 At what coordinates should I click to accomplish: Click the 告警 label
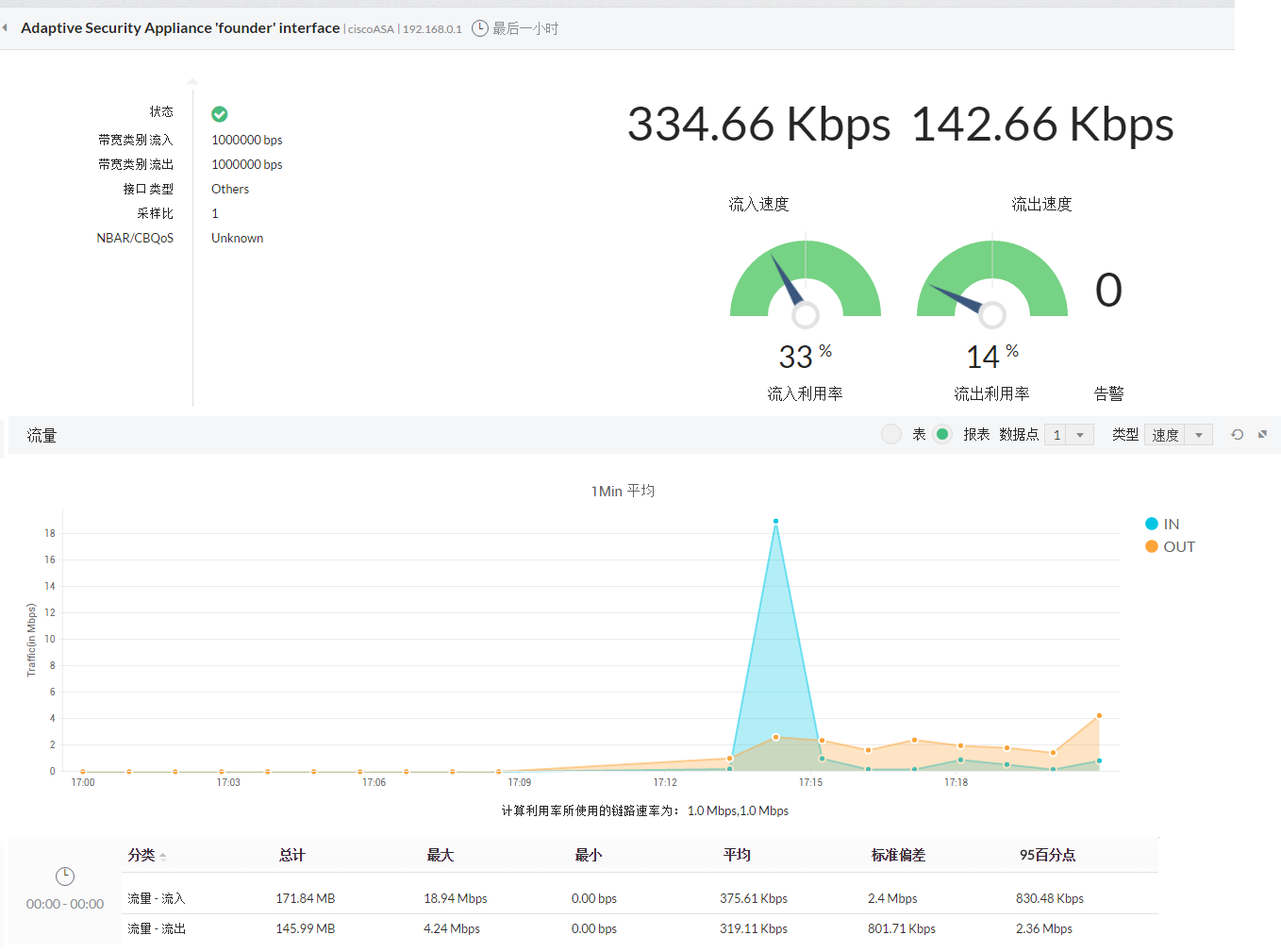1108,393
